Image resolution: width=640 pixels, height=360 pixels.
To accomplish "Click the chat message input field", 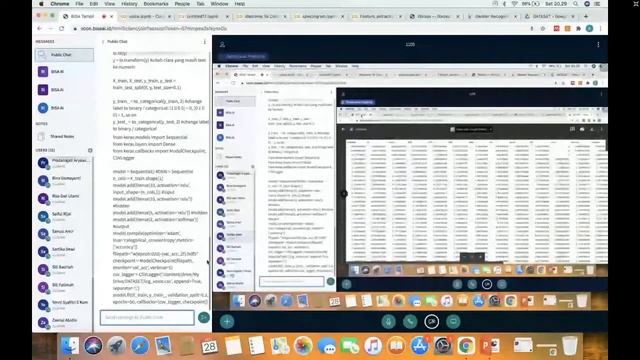I will point(147,317).
